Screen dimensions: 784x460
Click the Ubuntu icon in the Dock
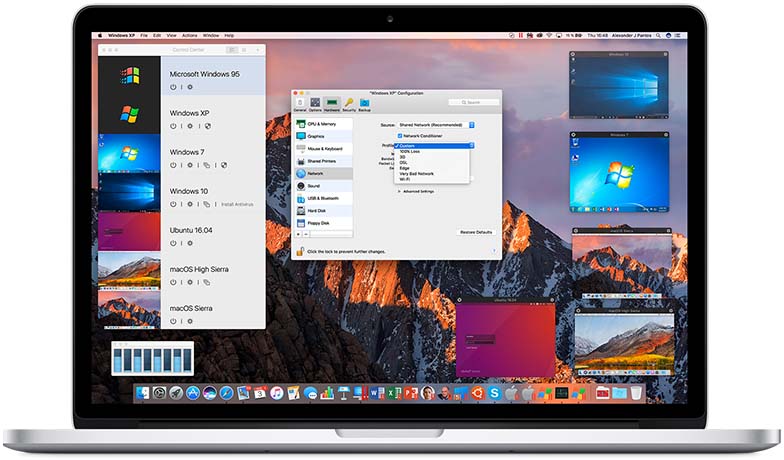point(478,393)
